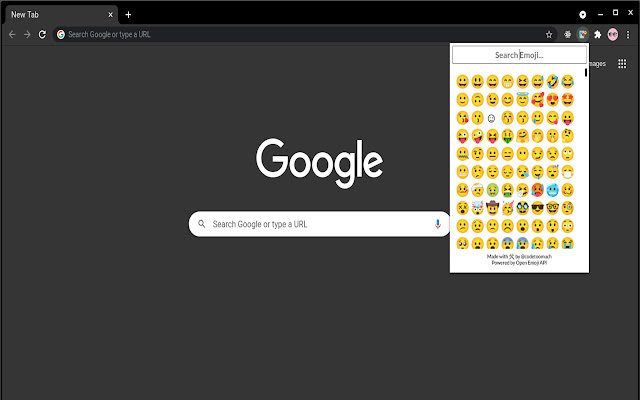Viewport: 640px width, 400px height.
Task: Choose the smiling face with hearts emoji
Action: pyautogui.click(x=537, y=100)
